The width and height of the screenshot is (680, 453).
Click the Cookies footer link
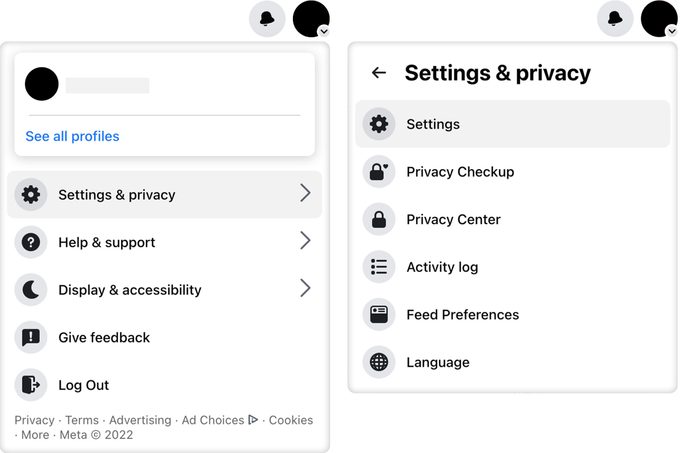(291, 420)
